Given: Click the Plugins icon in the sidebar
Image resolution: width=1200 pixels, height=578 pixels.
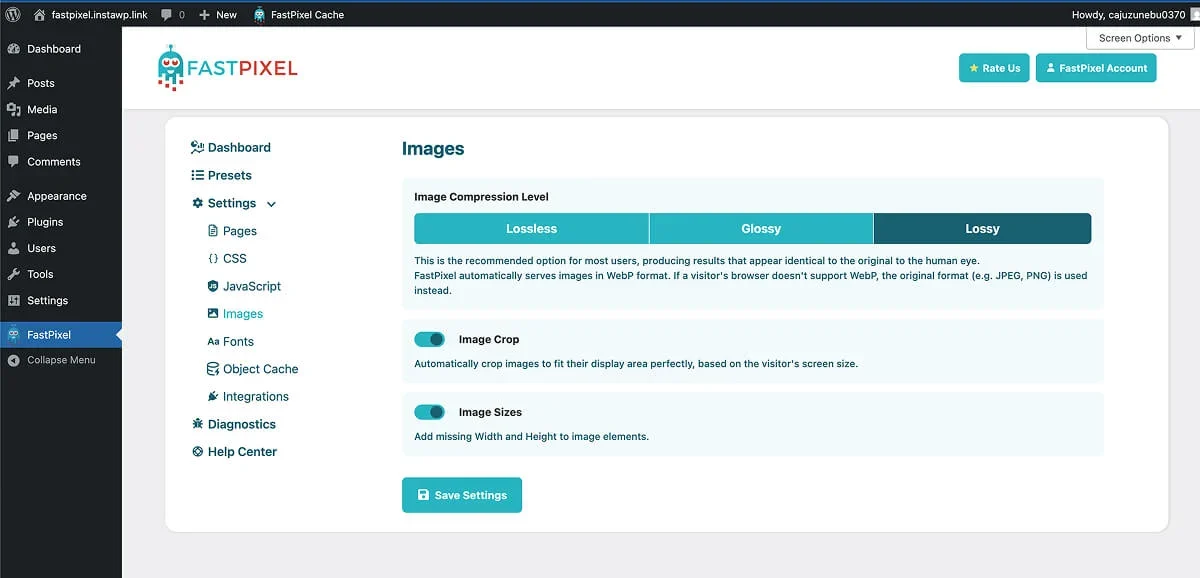Looking at the screenshot, I should point(14,222).
